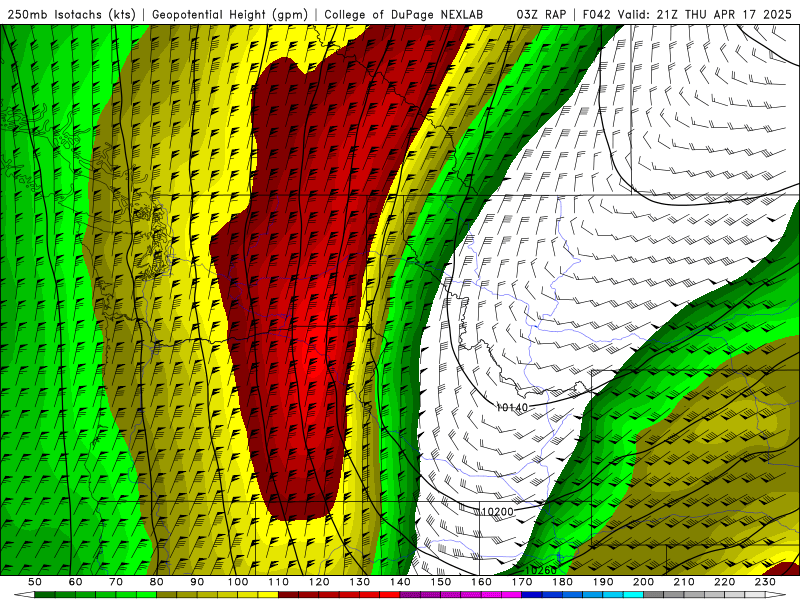Viewport: 800px width, 600px height.
Task: Click the '03Z RAP' model run label
Action: 541,15
